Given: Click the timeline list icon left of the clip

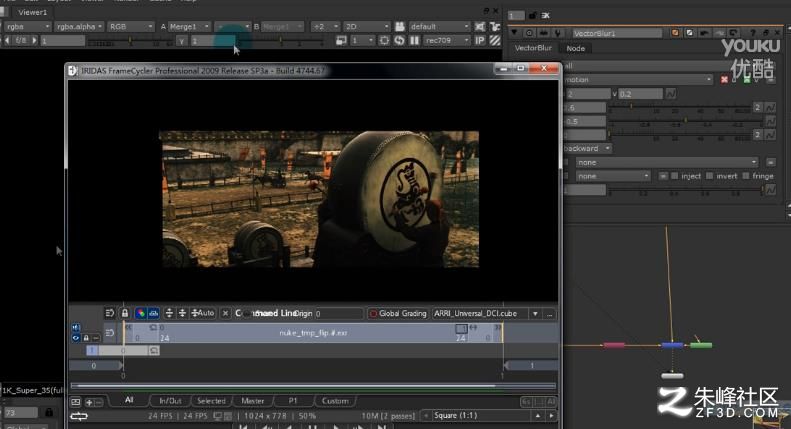Looking at the screenshot, I should [109, 333].
